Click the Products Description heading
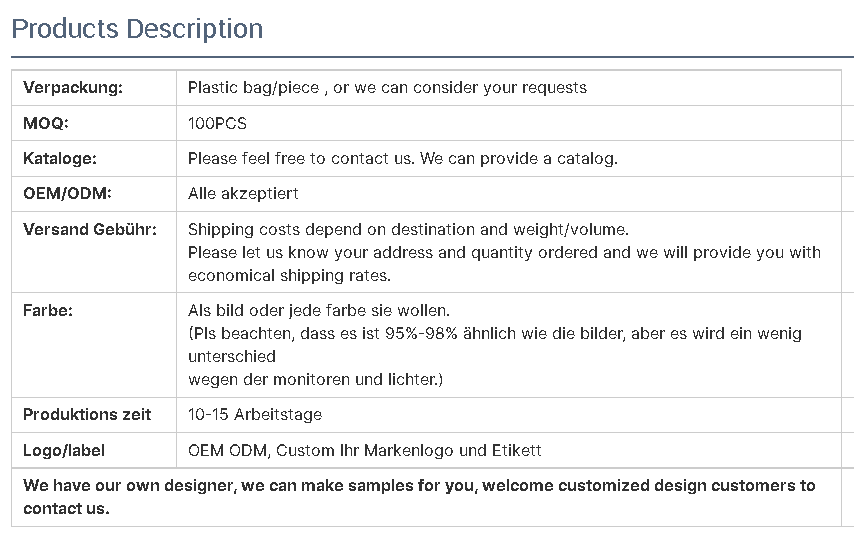The image size is (858, 545). (137, 28)
